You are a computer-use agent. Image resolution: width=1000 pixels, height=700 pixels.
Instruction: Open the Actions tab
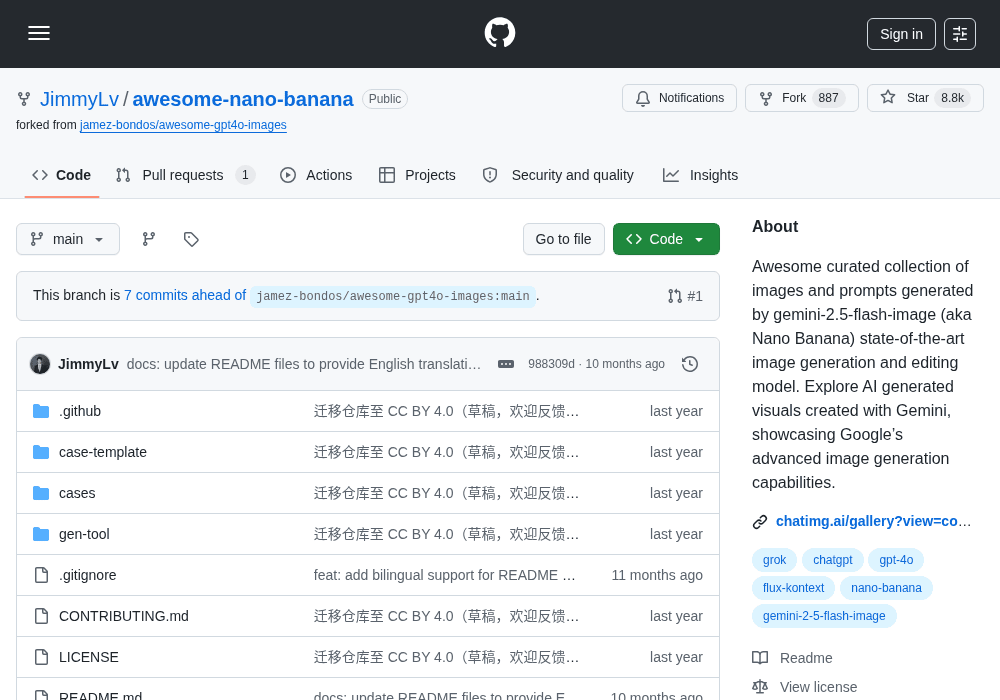316,175
